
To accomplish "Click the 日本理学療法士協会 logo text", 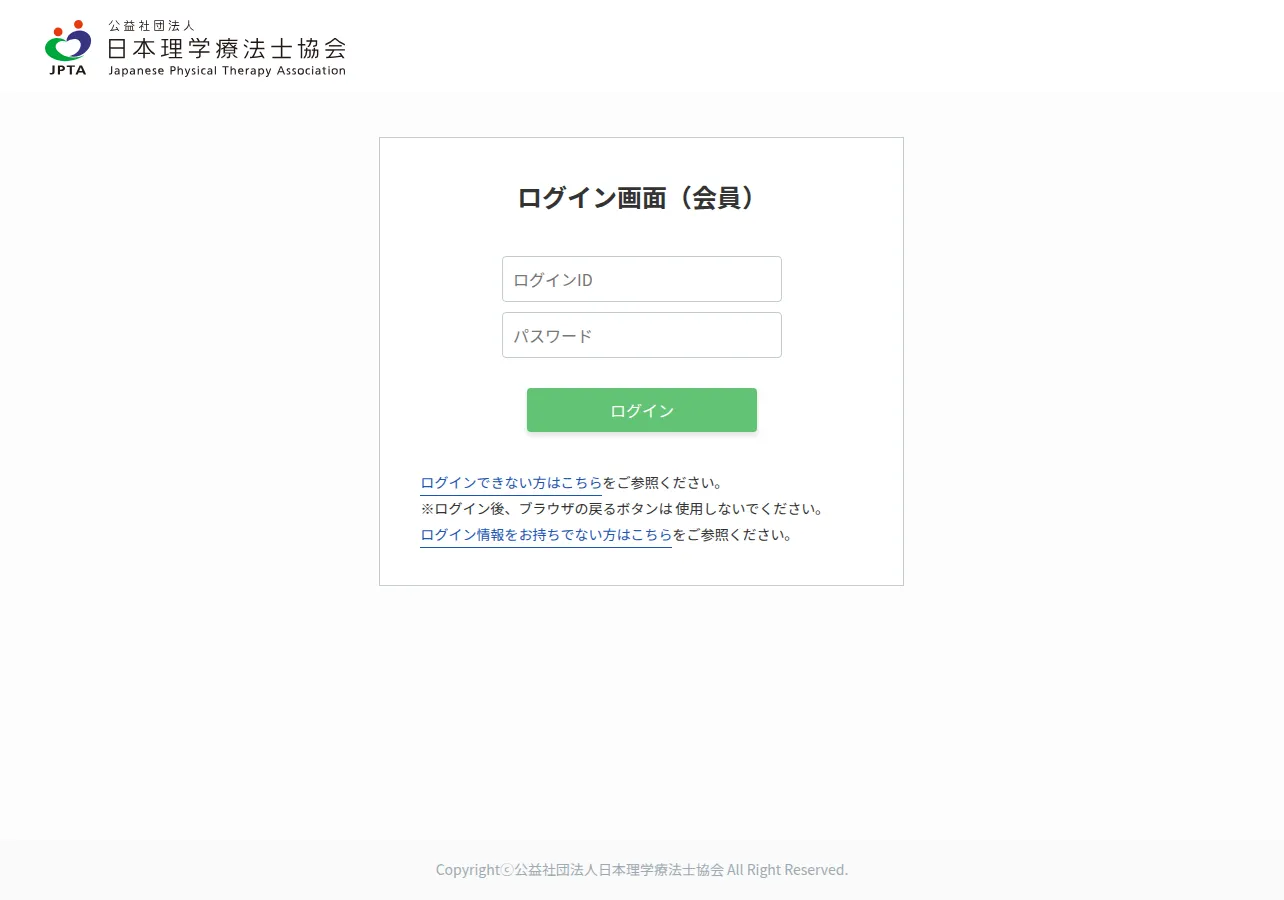I will [x=227, y=48].
